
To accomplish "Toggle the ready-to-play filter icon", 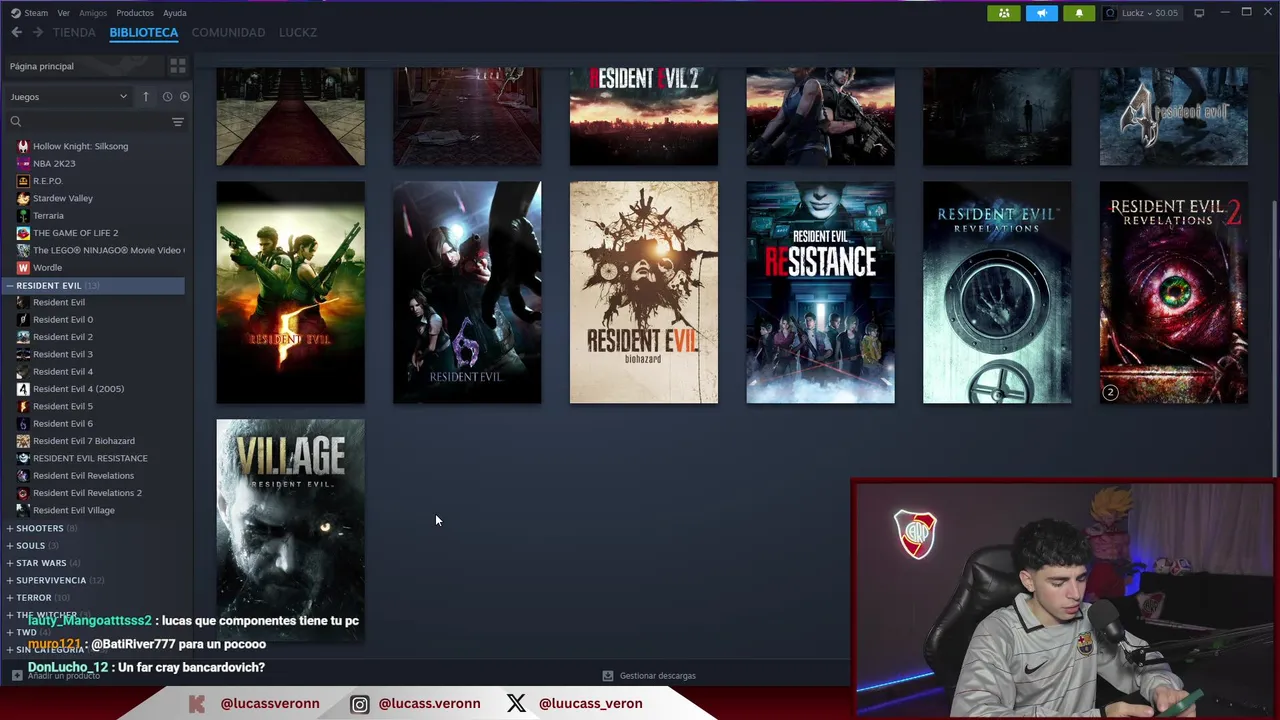I will click(184, 97).
